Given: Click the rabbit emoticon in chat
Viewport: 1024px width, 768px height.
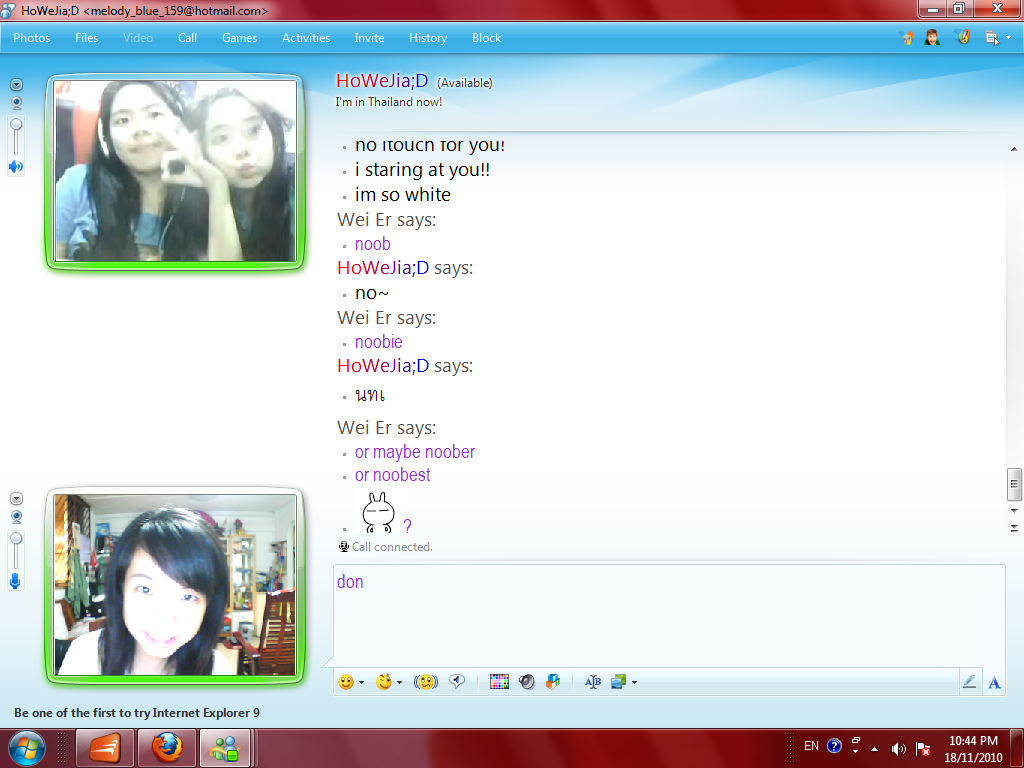Looking at the screenshot, I should (x=379, y=513).
